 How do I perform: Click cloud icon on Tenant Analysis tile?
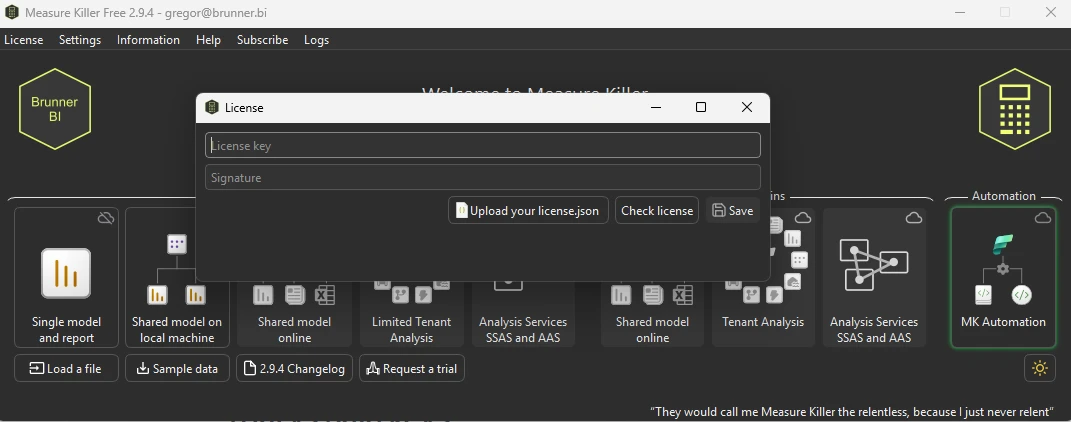803,218
